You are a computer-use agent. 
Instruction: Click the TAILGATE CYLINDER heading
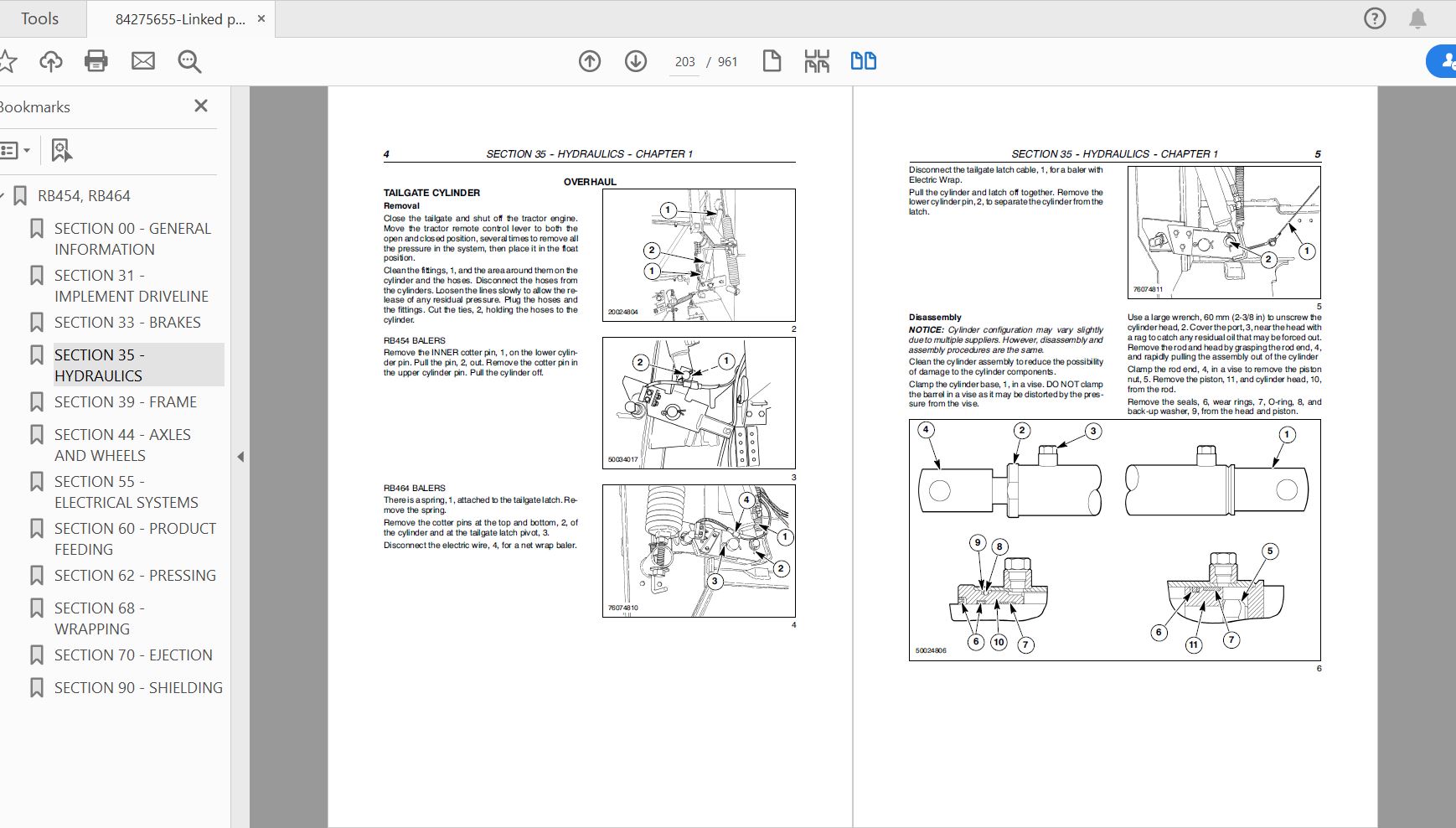coord(431,193)
